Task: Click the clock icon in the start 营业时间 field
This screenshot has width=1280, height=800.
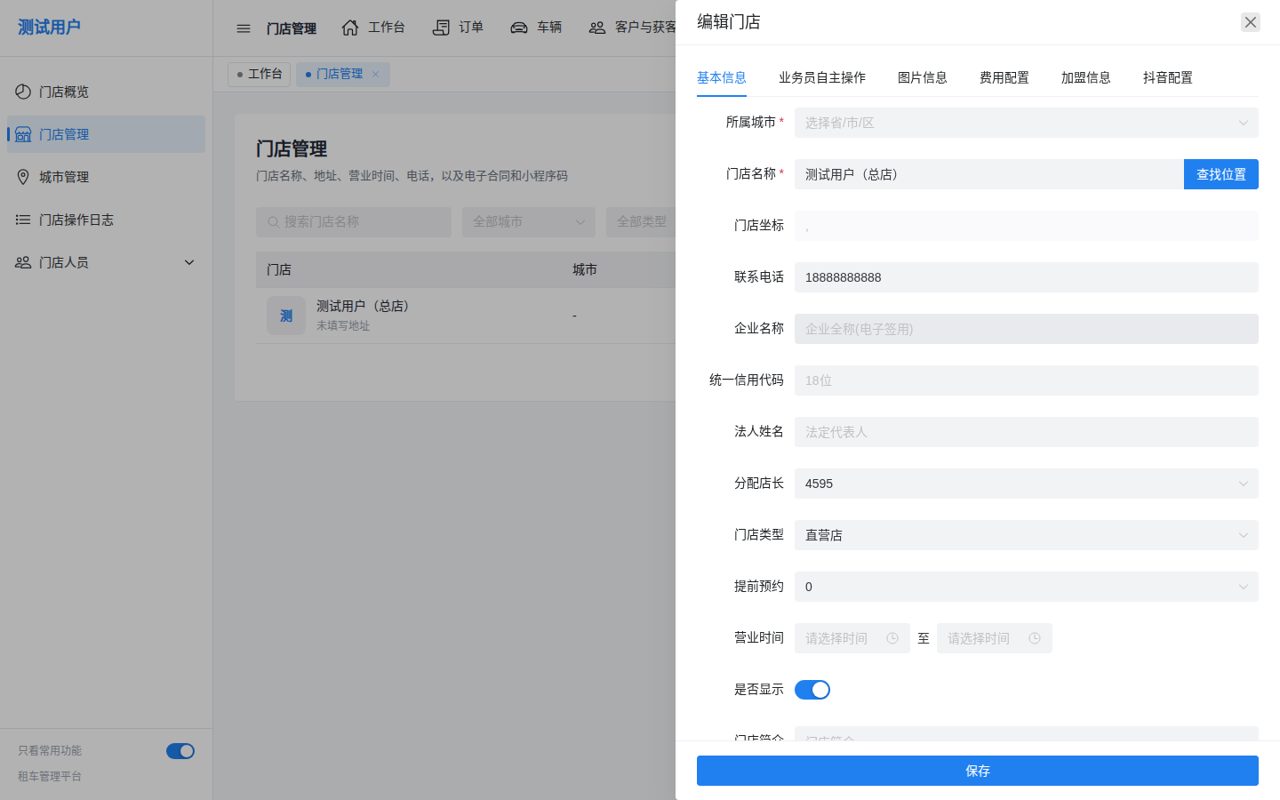Action: coord(891,638)
